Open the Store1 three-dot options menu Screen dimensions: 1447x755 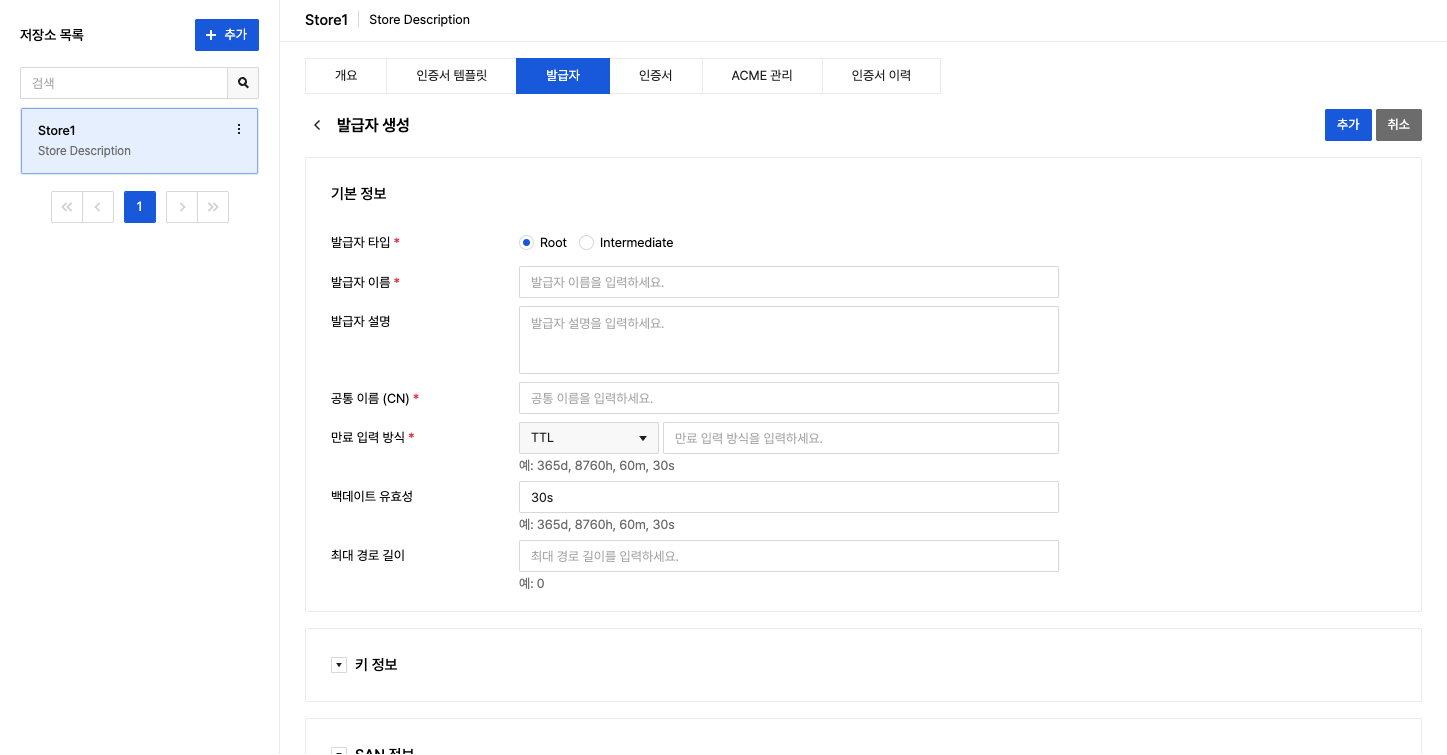[238, 129]
